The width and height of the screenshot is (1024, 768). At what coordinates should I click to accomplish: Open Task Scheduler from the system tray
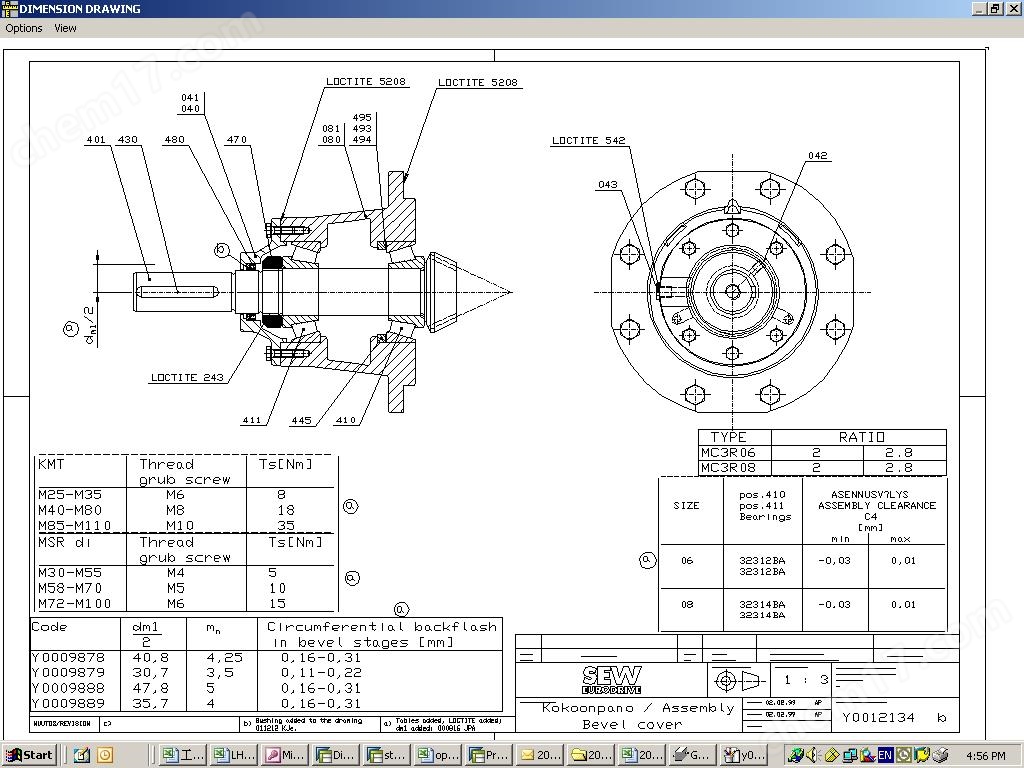903,754
